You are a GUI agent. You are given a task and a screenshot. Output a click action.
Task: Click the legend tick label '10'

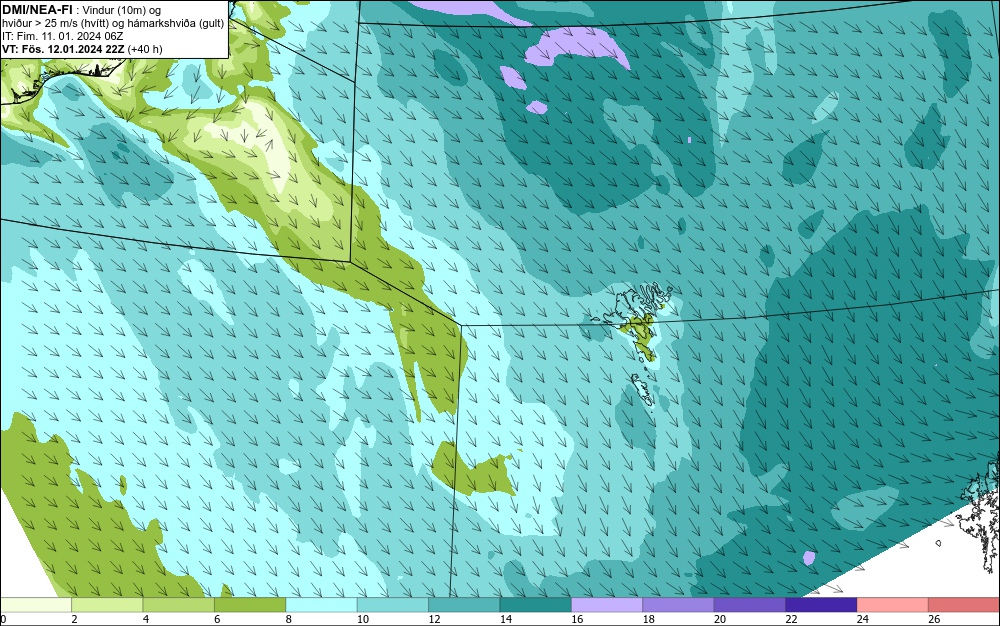(363, 619)
